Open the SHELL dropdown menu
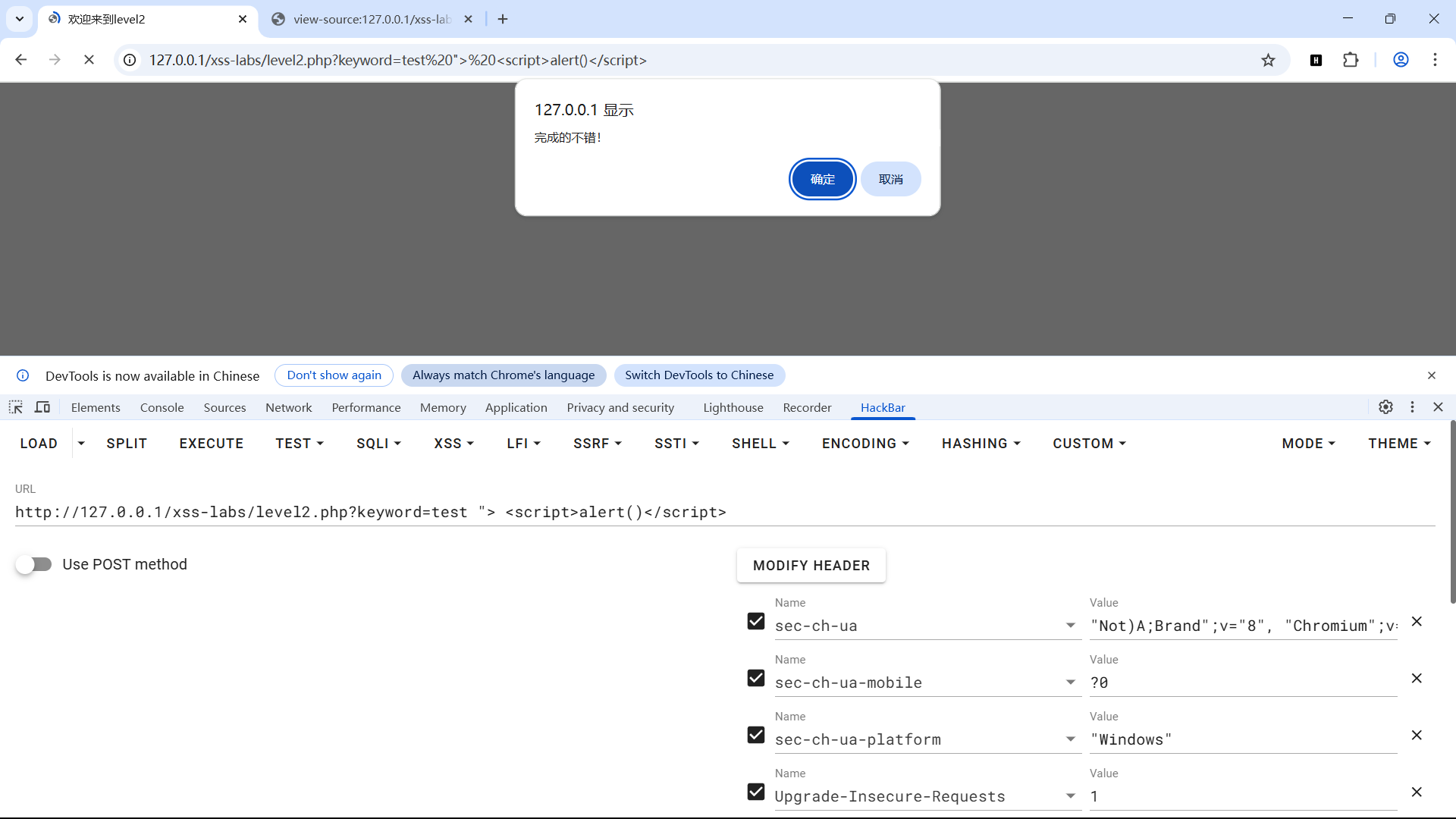Screen dimensions: 1456x819 coord(761,444)
